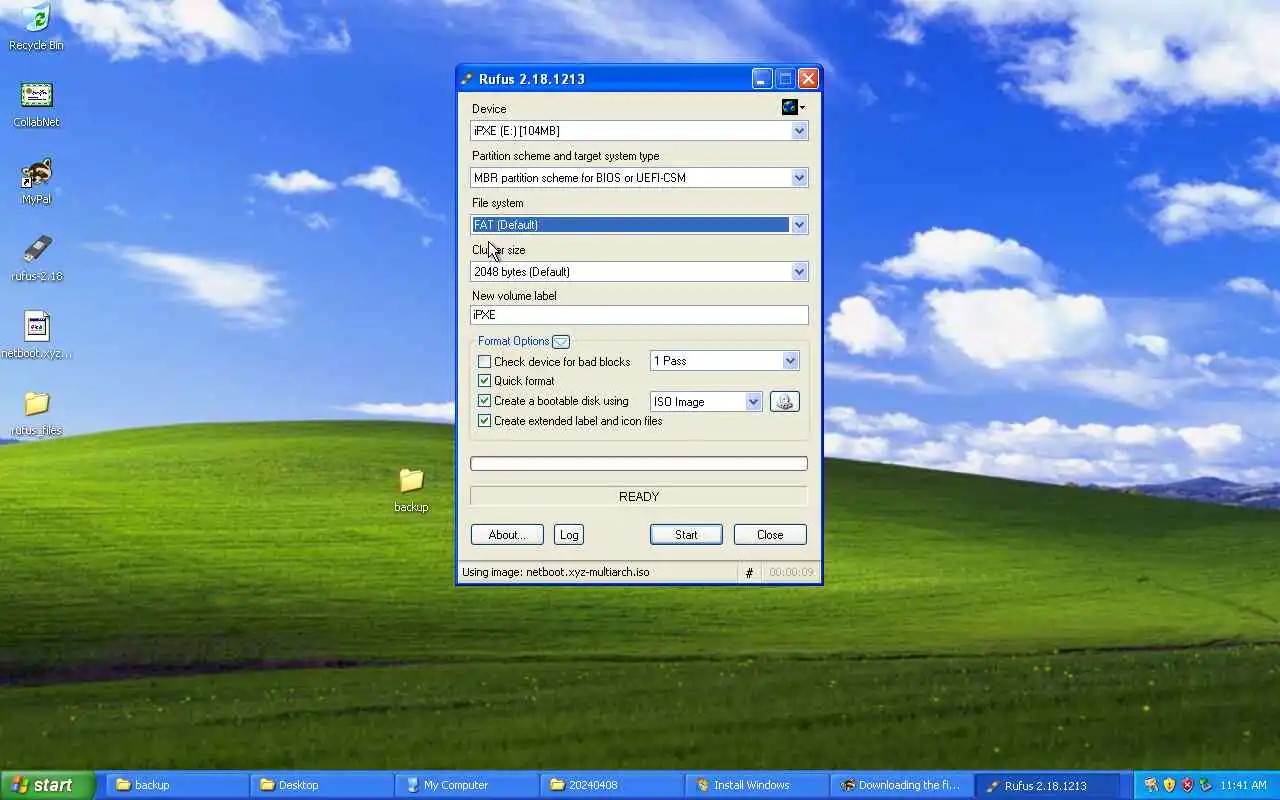Click the # hash checksum button
The height and width of the screenshot is (800, 1280).
coord(749,572)
